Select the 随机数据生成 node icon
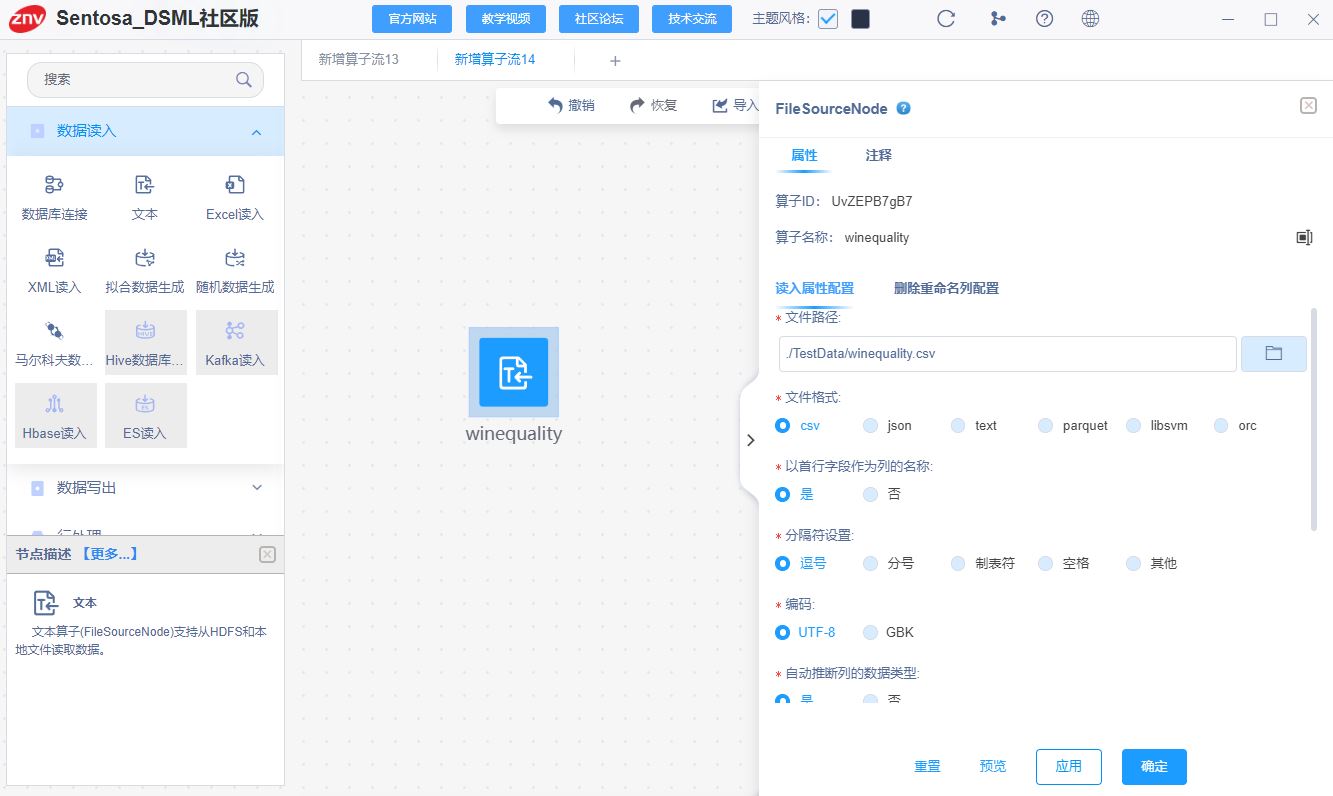1333x796 pixels. [x=235, y=258]
